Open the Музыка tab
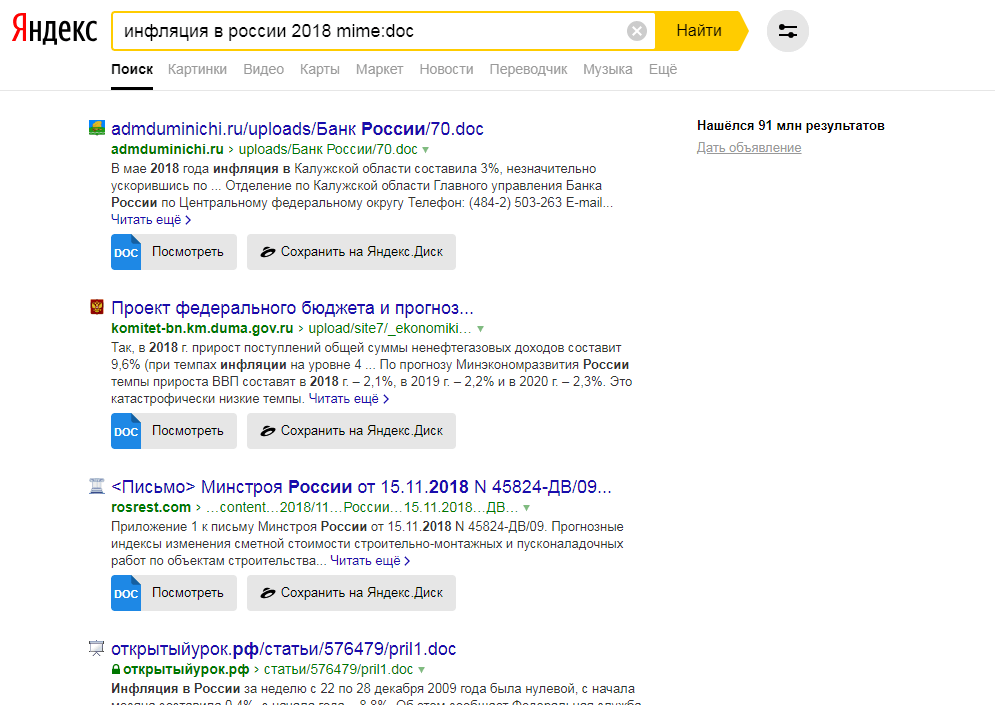This screenshot has width=995, height=705. [608, 69]
